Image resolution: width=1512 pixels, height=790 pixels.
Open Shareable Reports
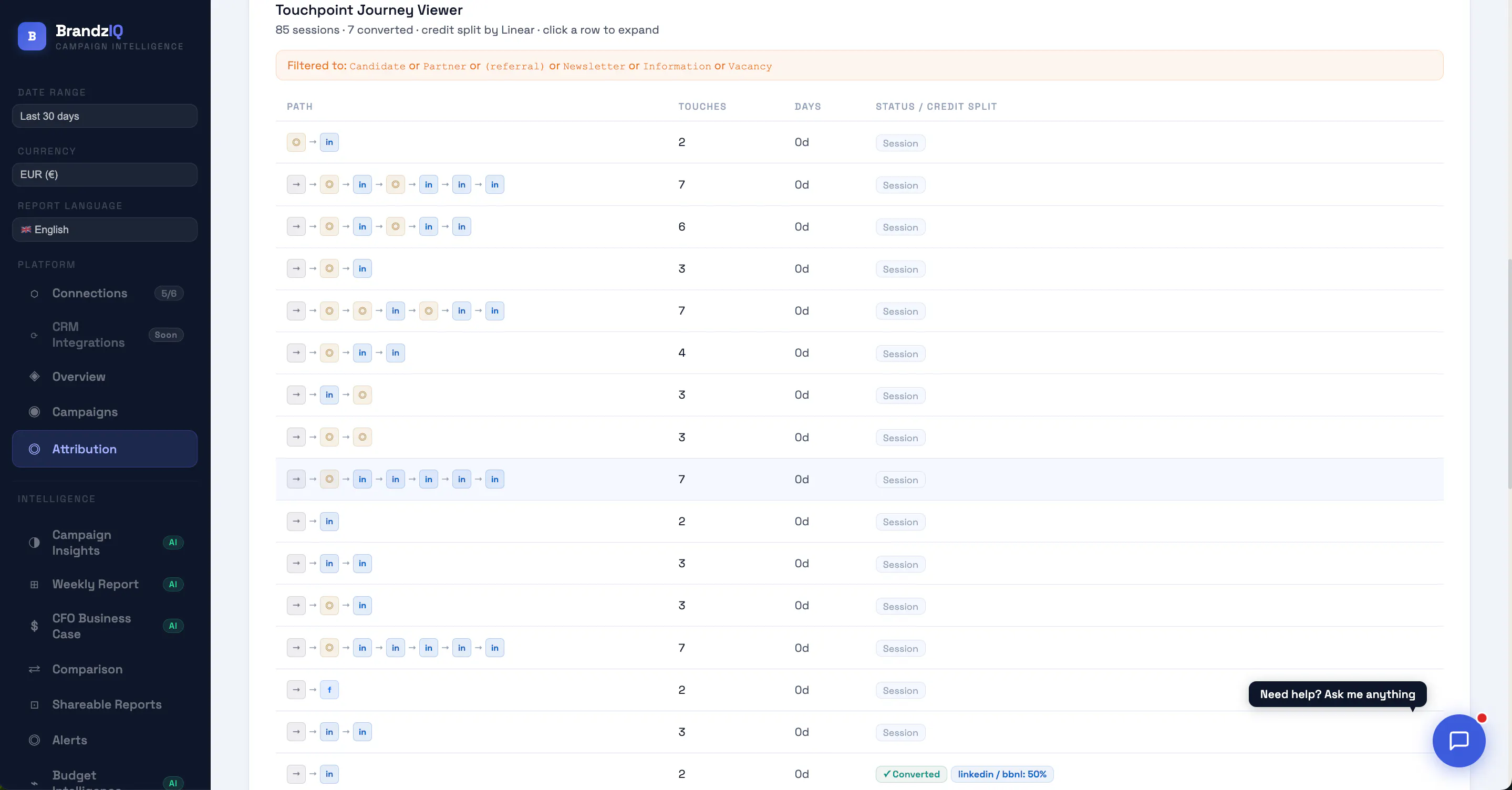(x=105, y=704)
